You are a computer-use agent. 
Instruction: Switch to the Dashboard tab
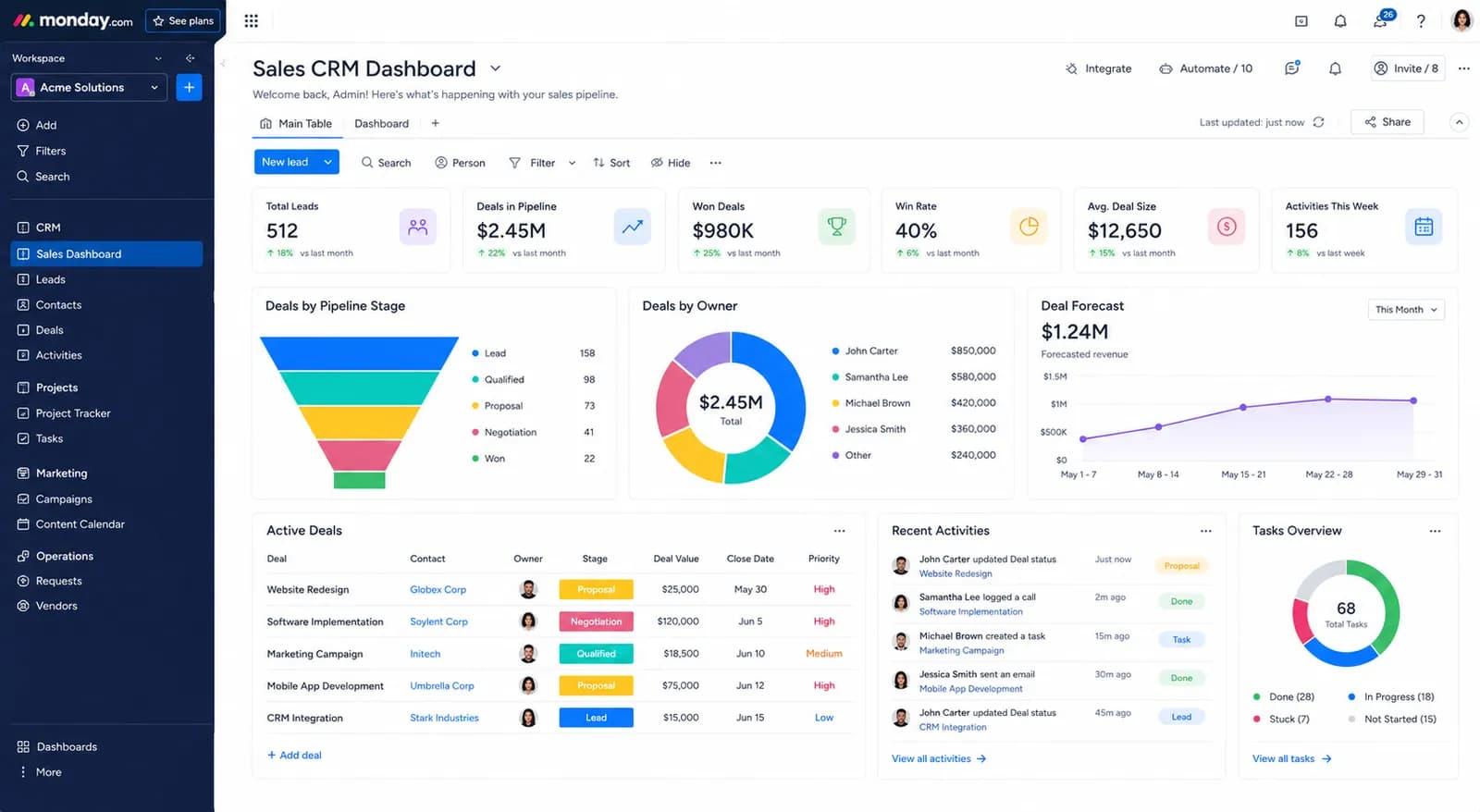[x=381, y=124]
